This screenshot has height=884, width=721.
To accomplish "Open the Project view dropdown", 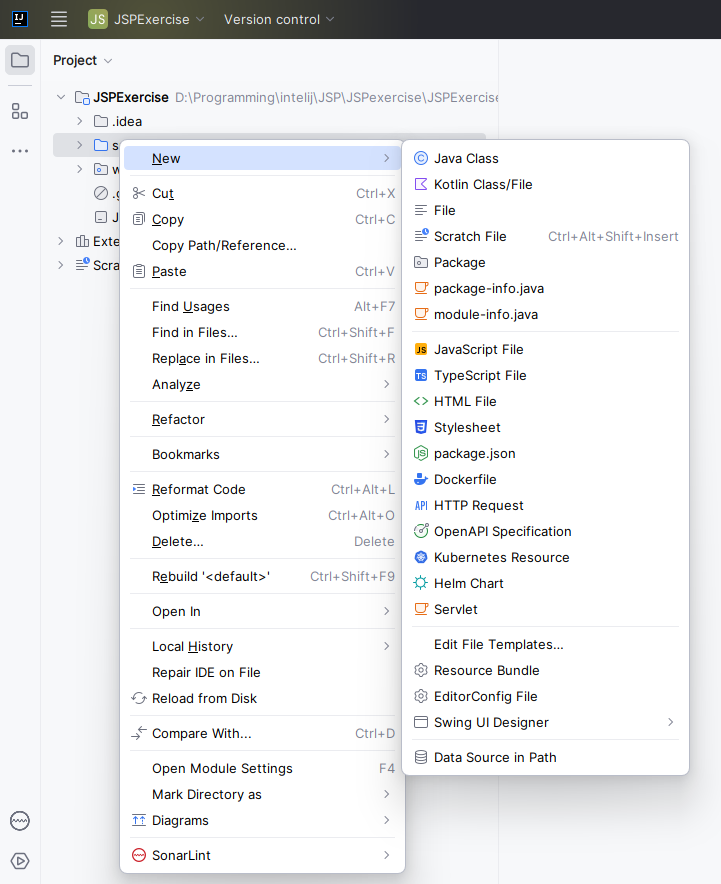I will (x=82, y=60).
